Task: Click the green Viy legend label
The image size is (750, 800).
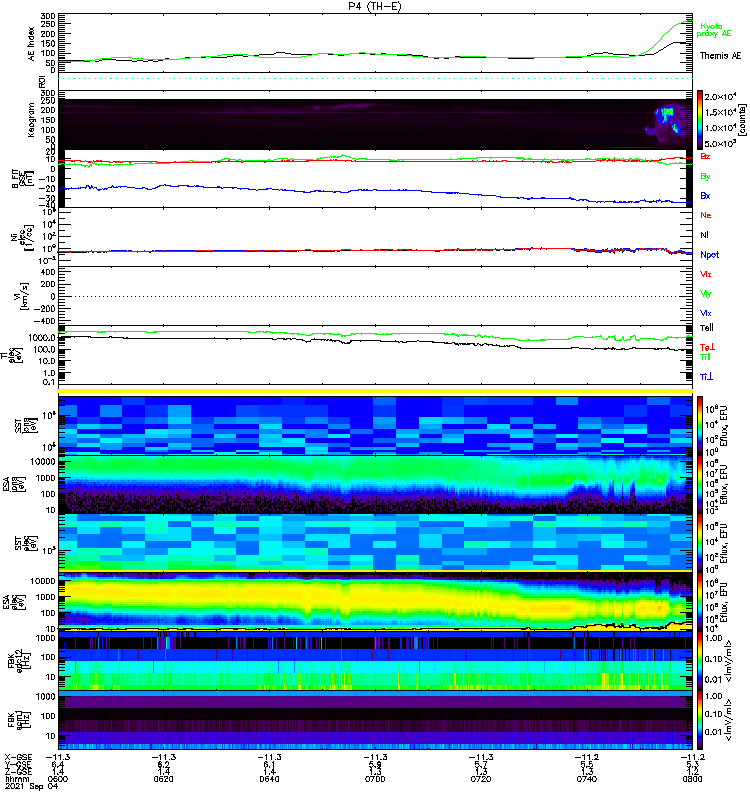Action: [x=705, y=294]
